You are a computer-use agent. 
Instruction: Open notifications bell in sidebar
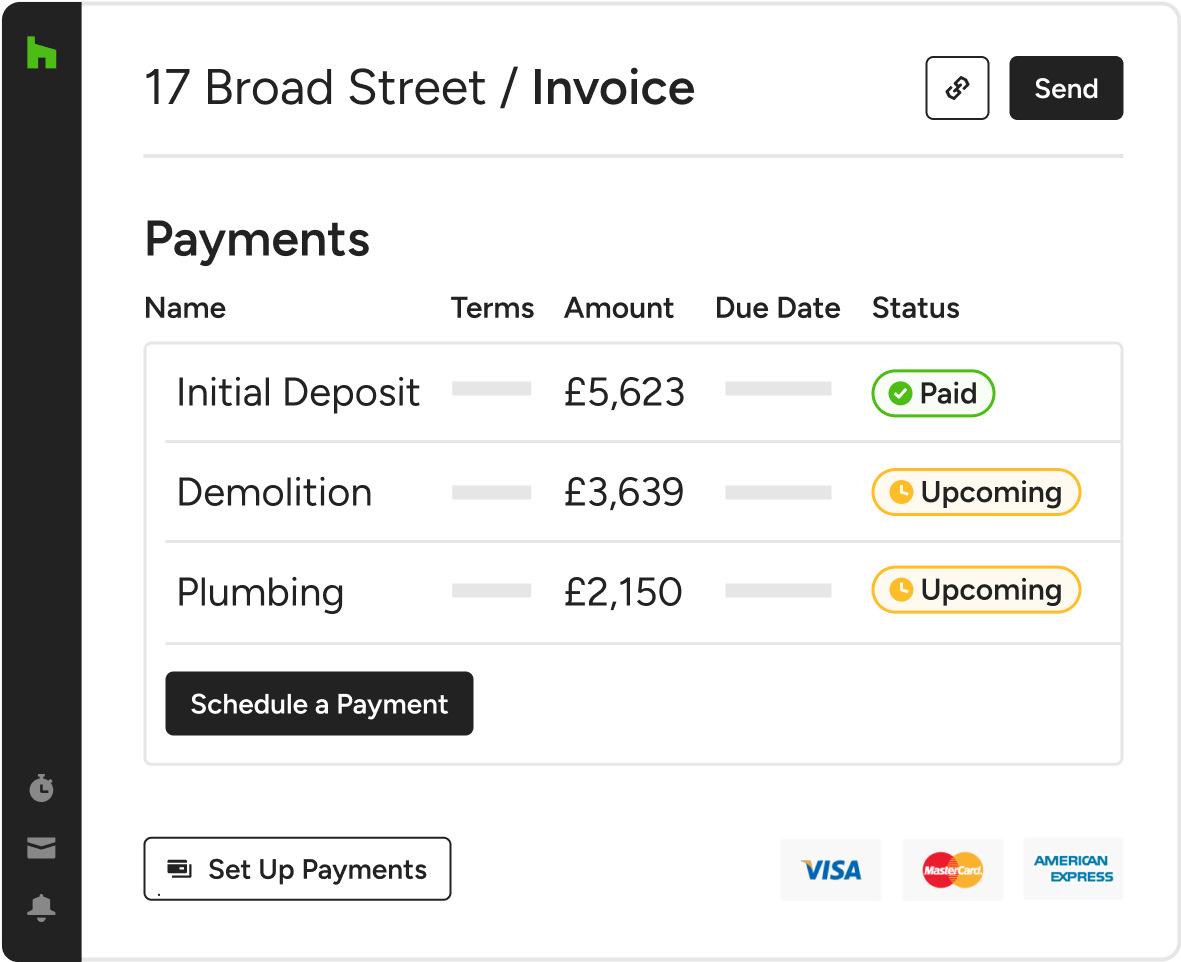41,908
